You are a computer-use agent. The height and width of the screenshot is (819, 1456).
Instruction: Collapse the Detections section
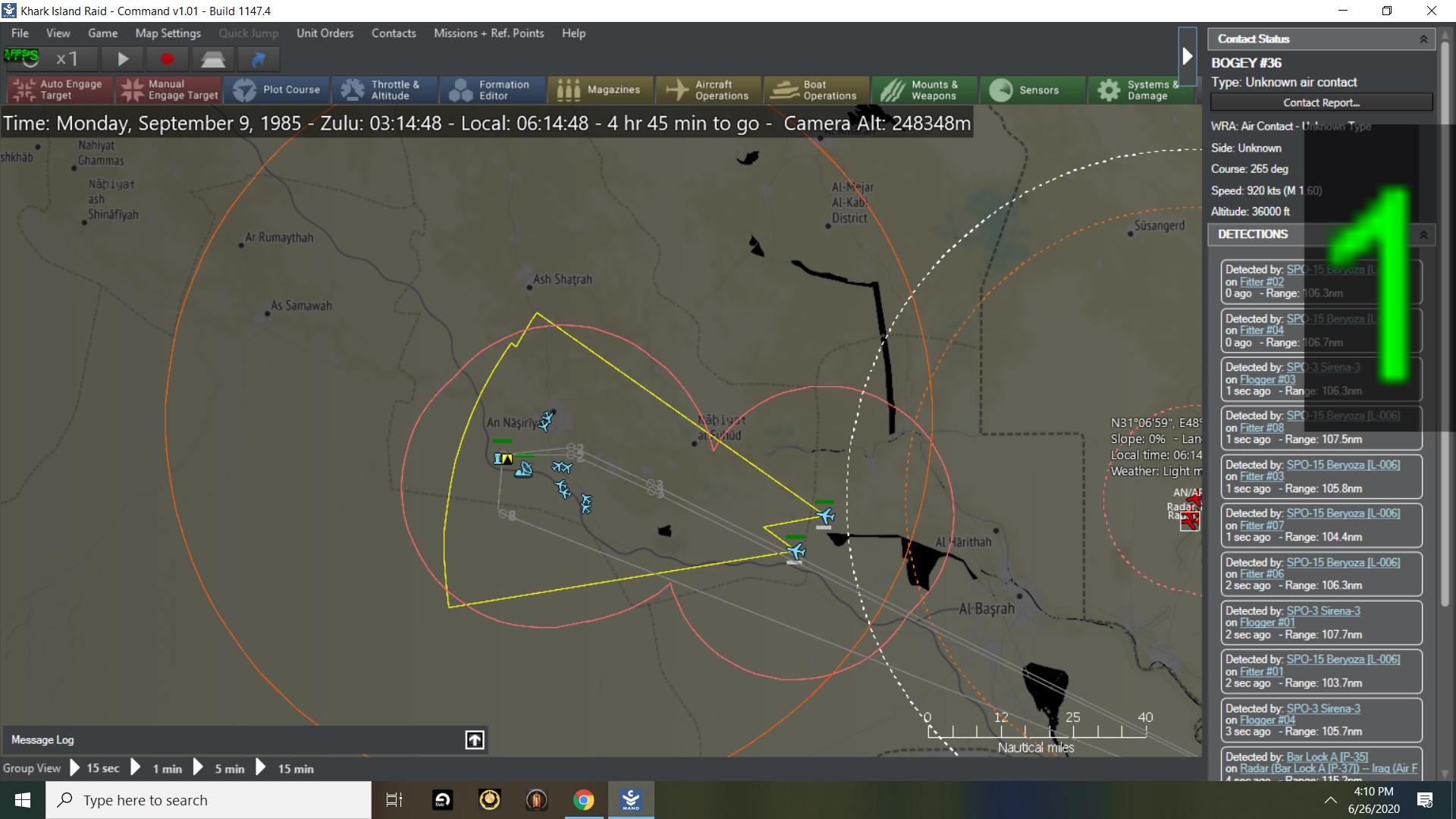pos(1423,235)
